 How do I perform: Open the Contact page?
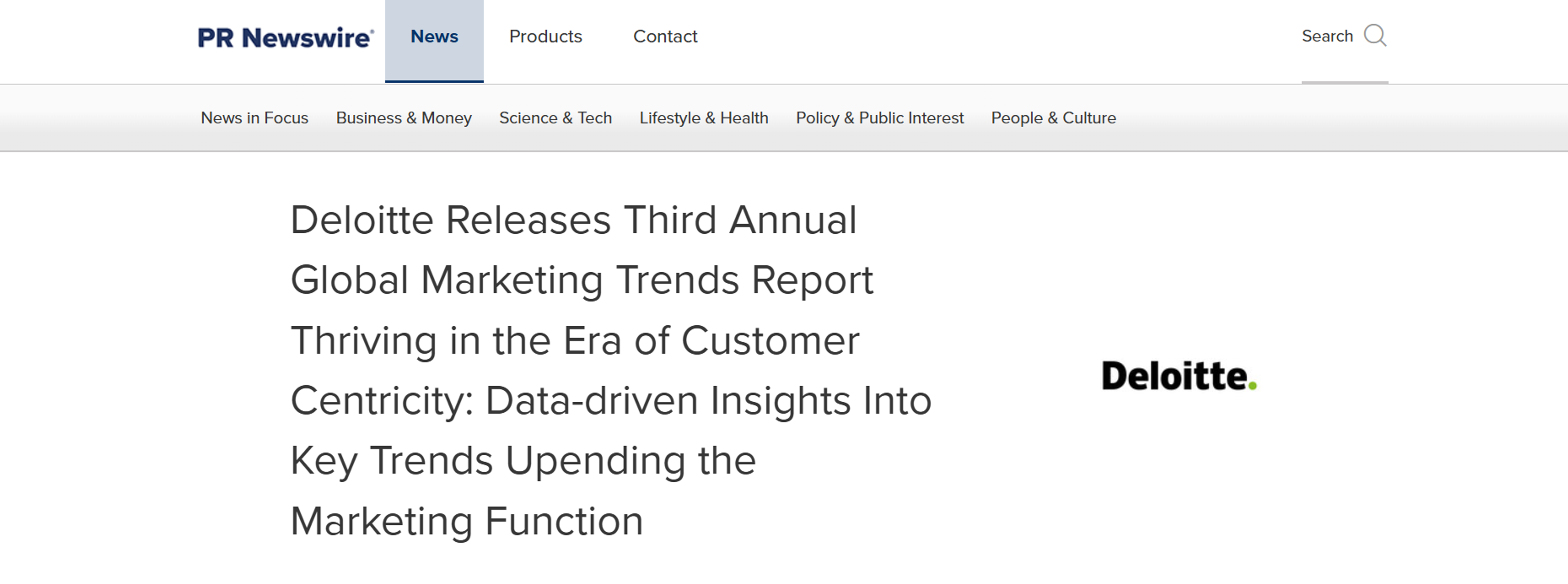(x=665, y=36)
